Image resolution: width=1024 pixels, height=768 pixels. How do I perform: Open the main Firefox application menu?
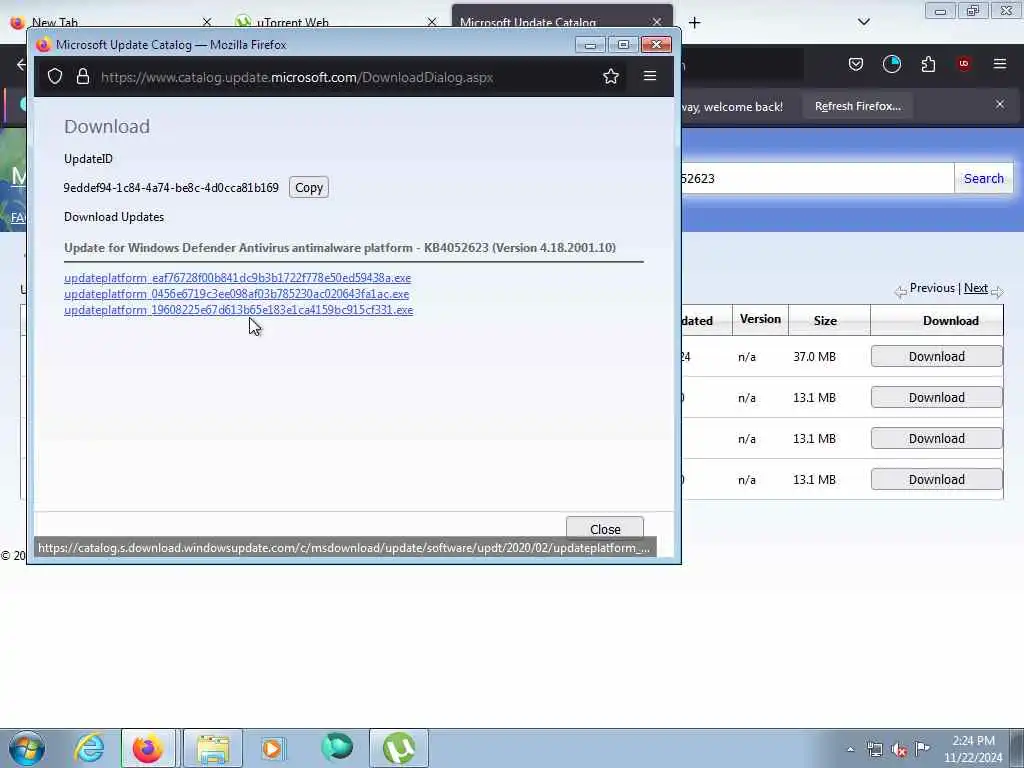tap(1000, 64)
